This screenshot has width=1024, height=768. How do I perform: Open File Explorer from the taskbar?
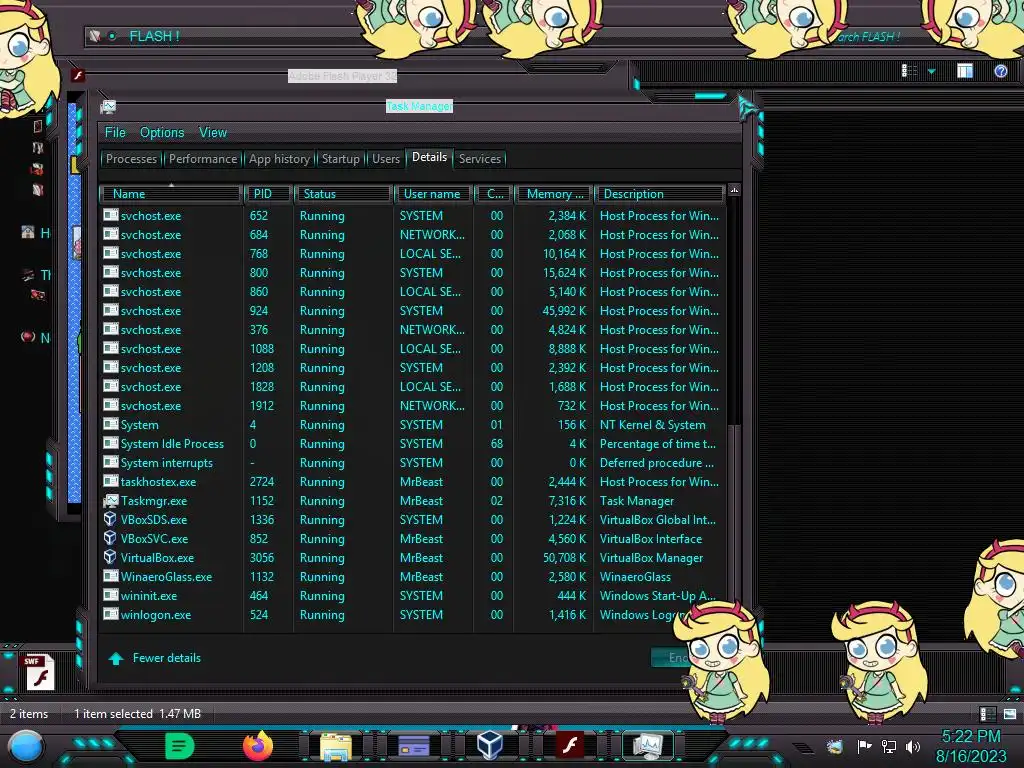(335, 746)
